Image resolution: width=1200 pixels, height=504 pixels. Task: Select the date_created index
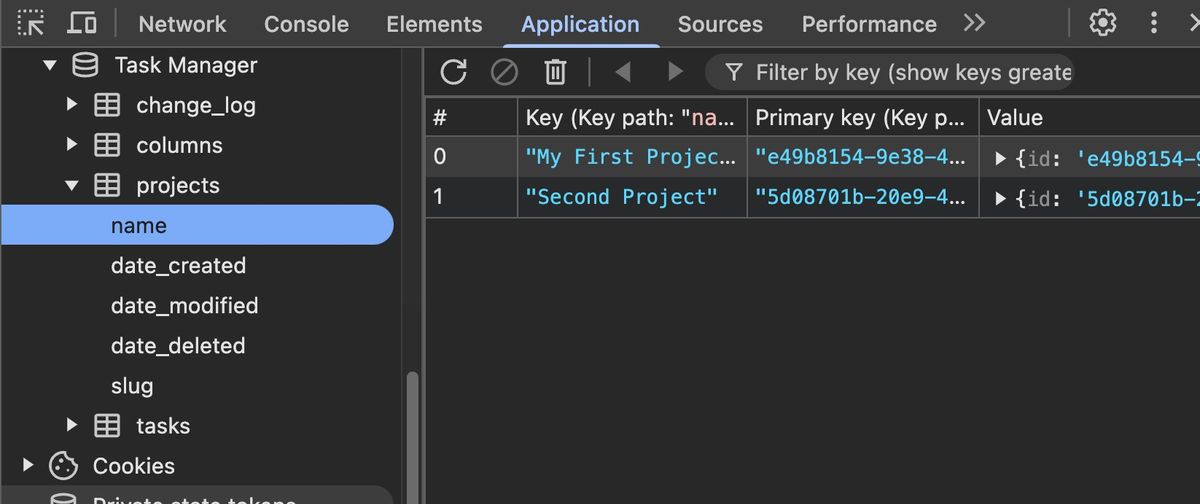point(178,266)
